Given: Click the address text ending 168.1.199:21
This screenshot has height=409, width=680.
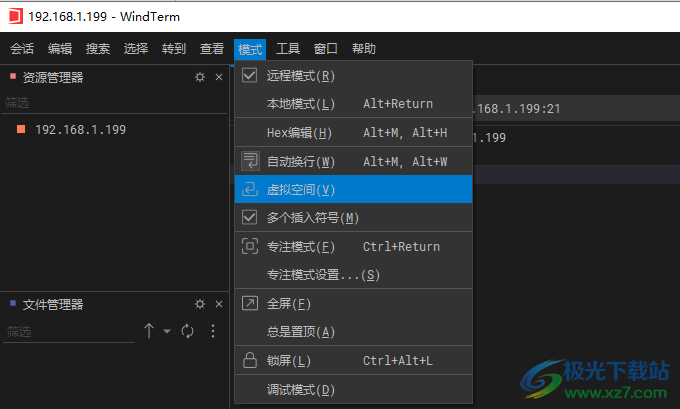Looking at the screenshot, I should point(517,108).
